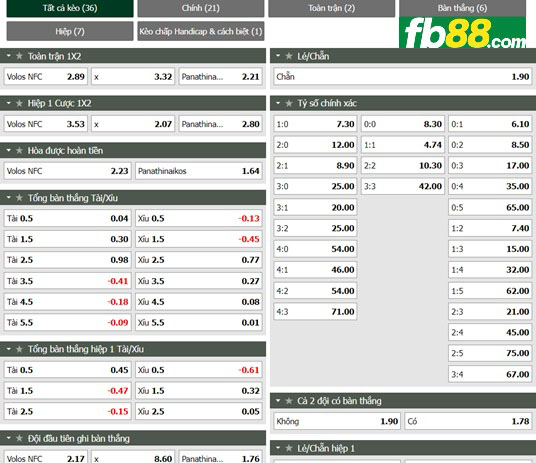
Task: Star the Tỷ số chính xác market
Action: 289,103
